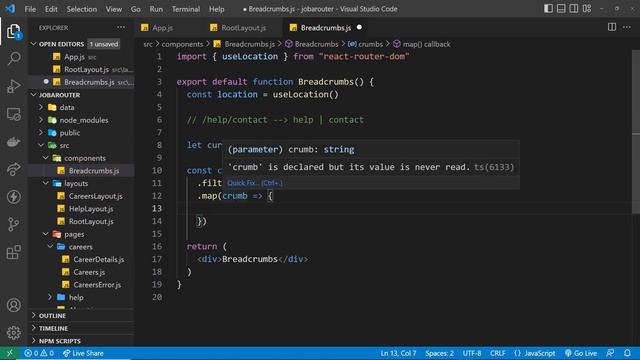640x360 pixels.
Task: Select the Breadcrumbs.js editor tab
Action: (326, 27)
